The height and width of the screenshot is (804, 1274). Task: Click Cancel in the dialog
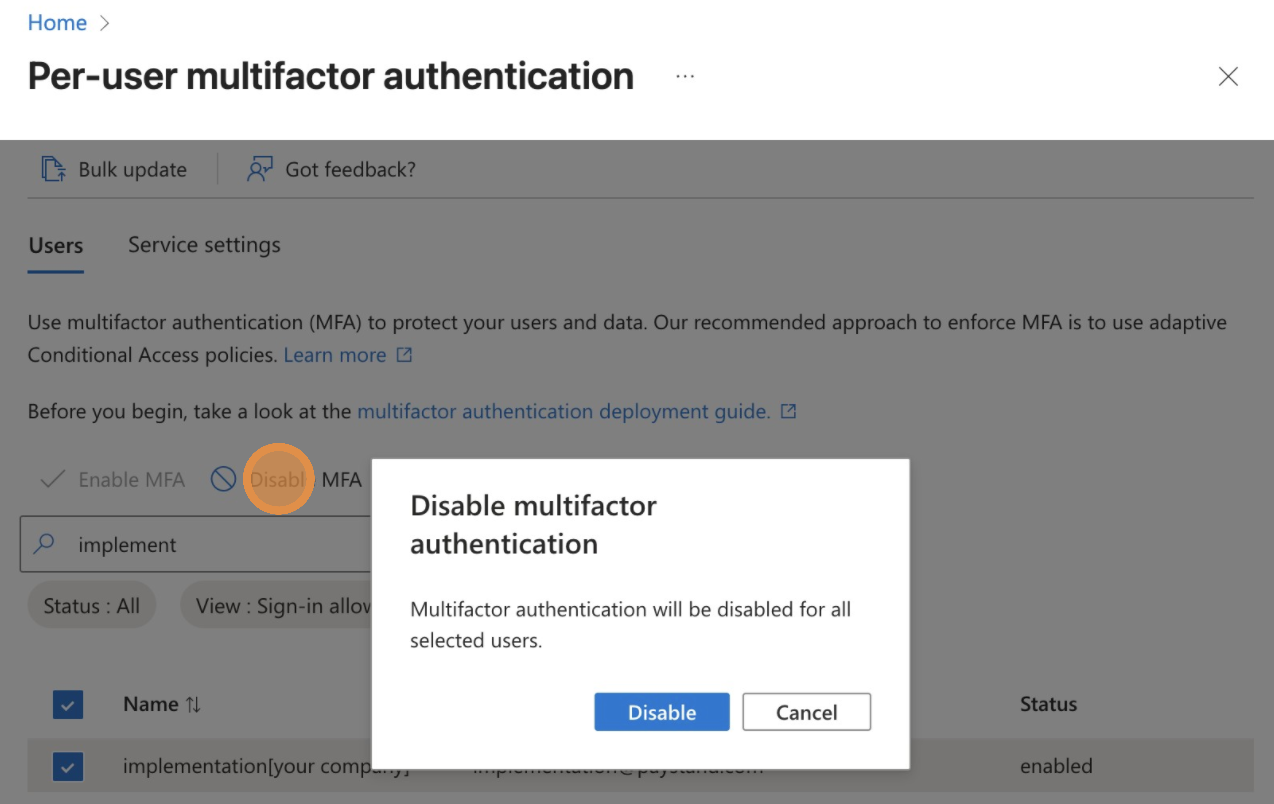[807, 712]
